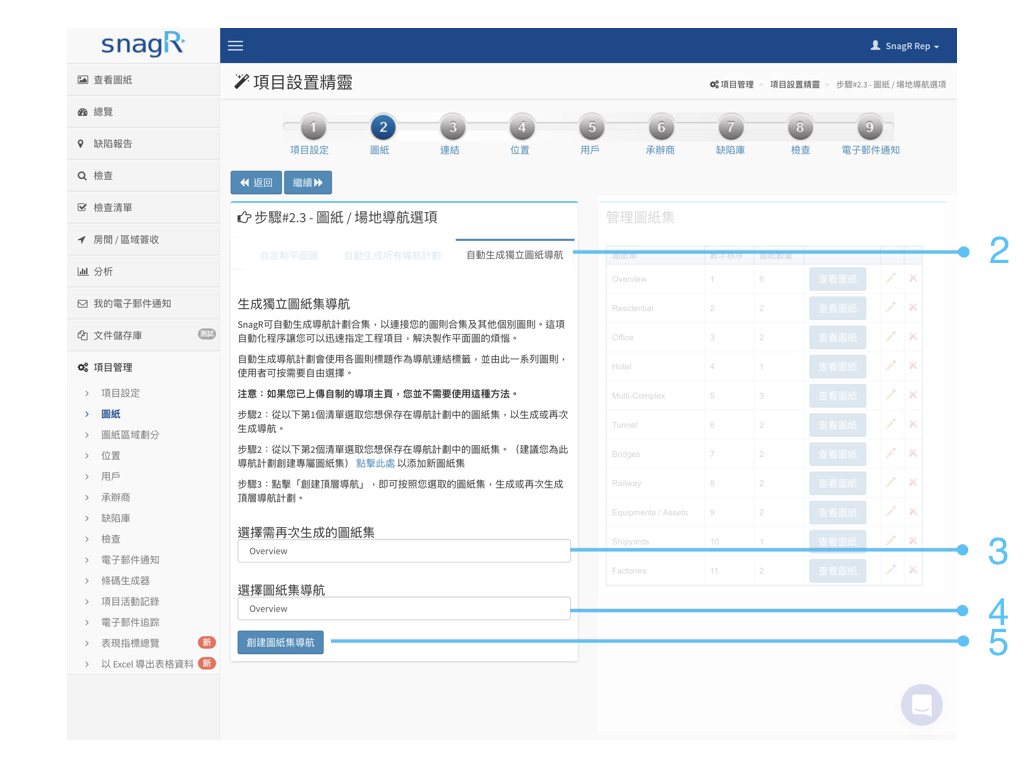1024x768 pixels.
Task: Delete the Railway drawing set
Action: pyautogui.click(x=913, y=483)
